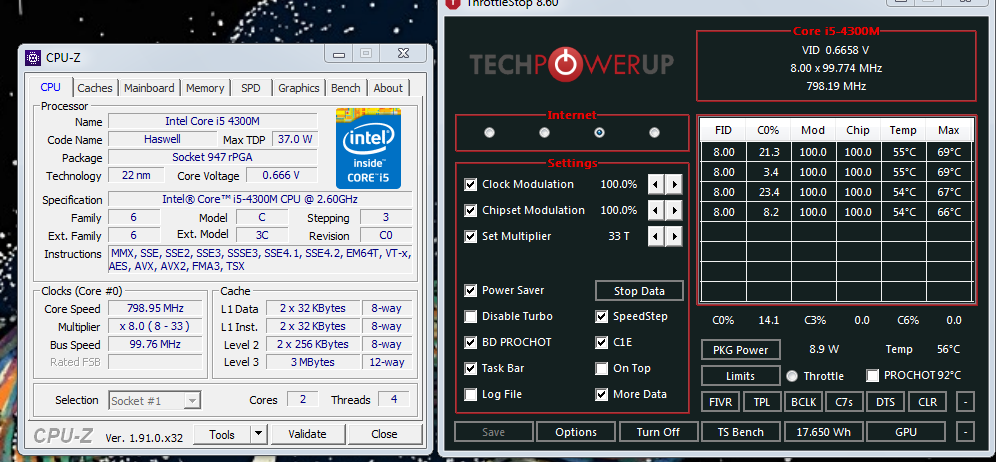The width and height of the screenshot is (996, 462).
Task: Switch to the Memory tab
Action: [x=205, y=88]
